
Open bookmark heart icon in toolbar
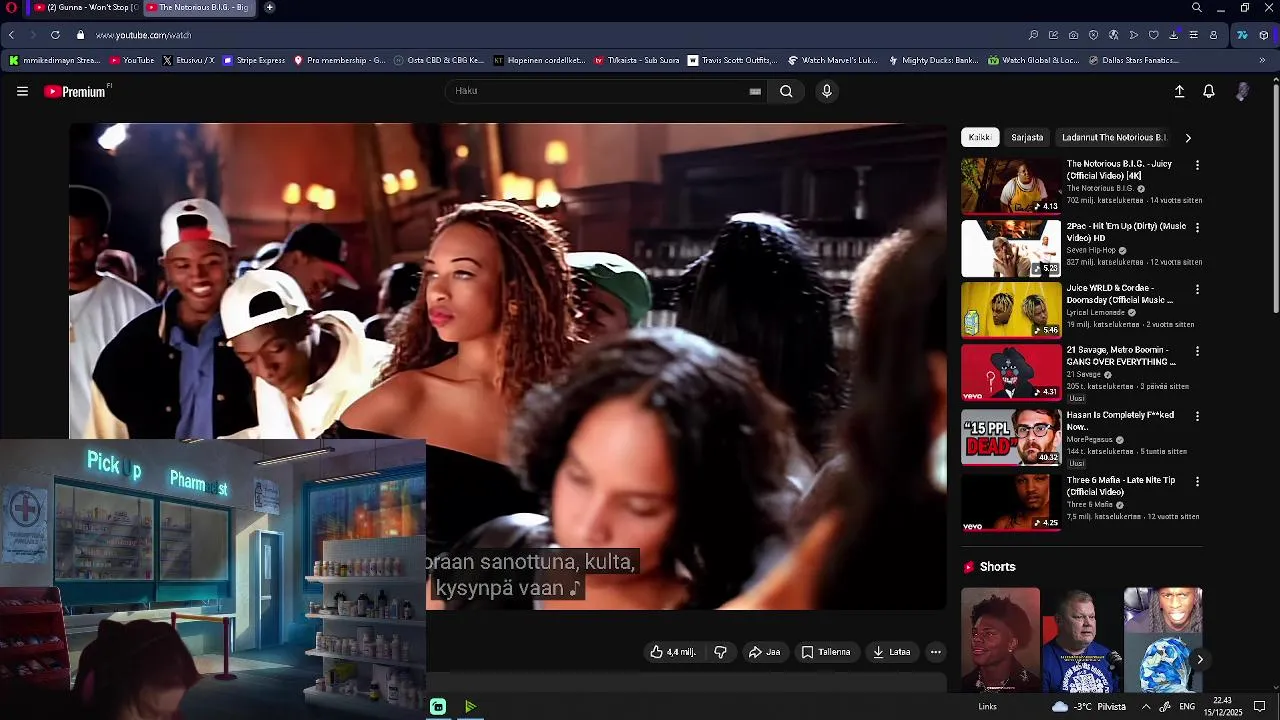1153,35
